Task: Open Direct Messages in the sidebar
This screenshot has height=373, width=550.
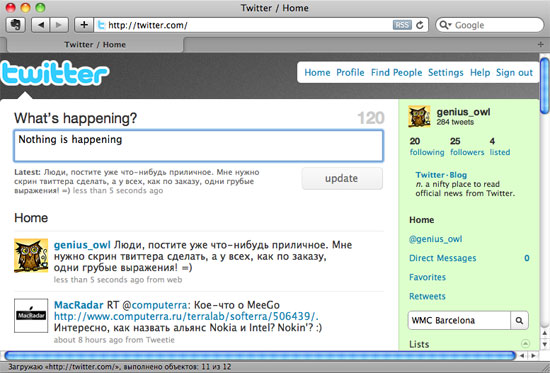Action: pos(443,258)
